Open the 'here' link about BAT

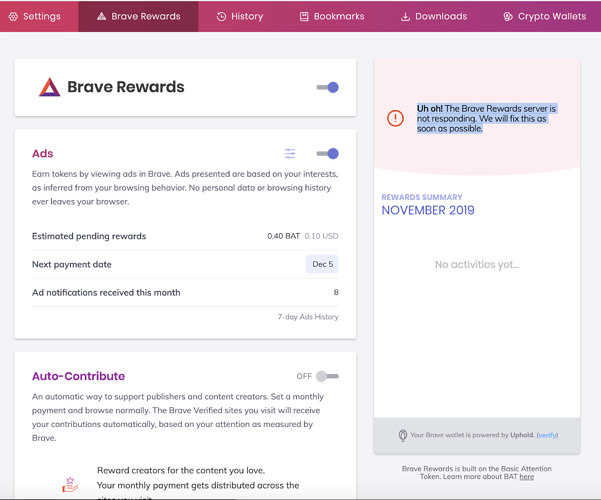coord(527,477)
